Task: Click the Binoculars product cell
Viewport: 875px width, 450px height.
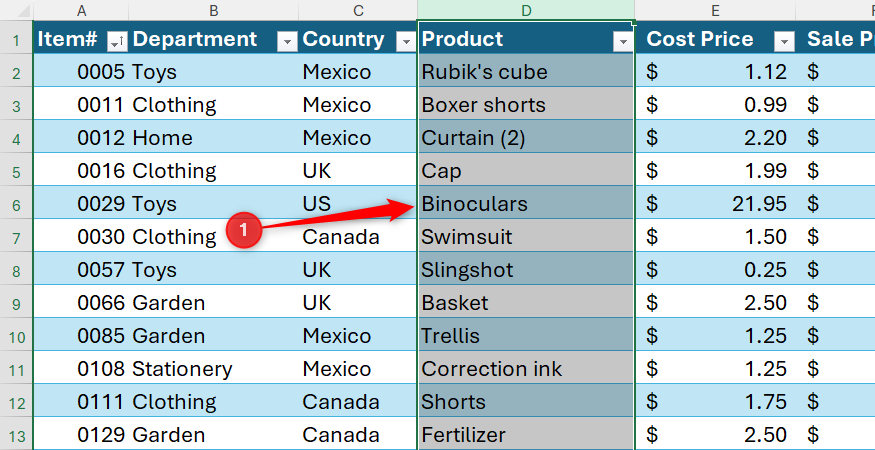Action: [x=526, y=204]
